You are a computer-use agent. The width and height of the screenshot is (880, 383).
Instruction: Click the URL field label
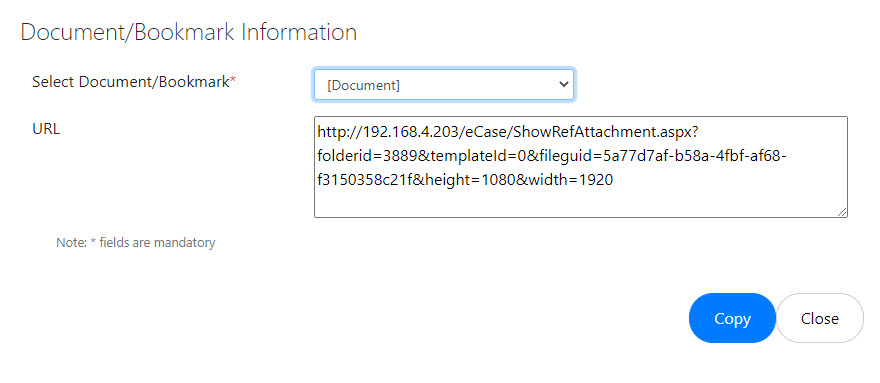pos(46,129)
